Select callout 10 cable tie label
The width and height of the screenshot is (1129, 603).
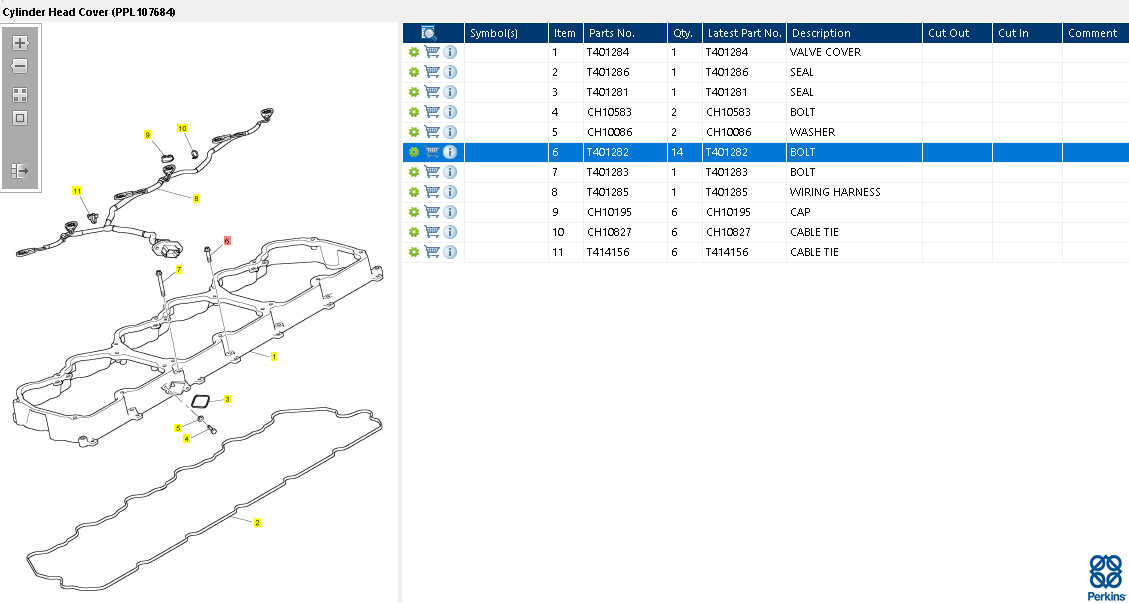183,128
